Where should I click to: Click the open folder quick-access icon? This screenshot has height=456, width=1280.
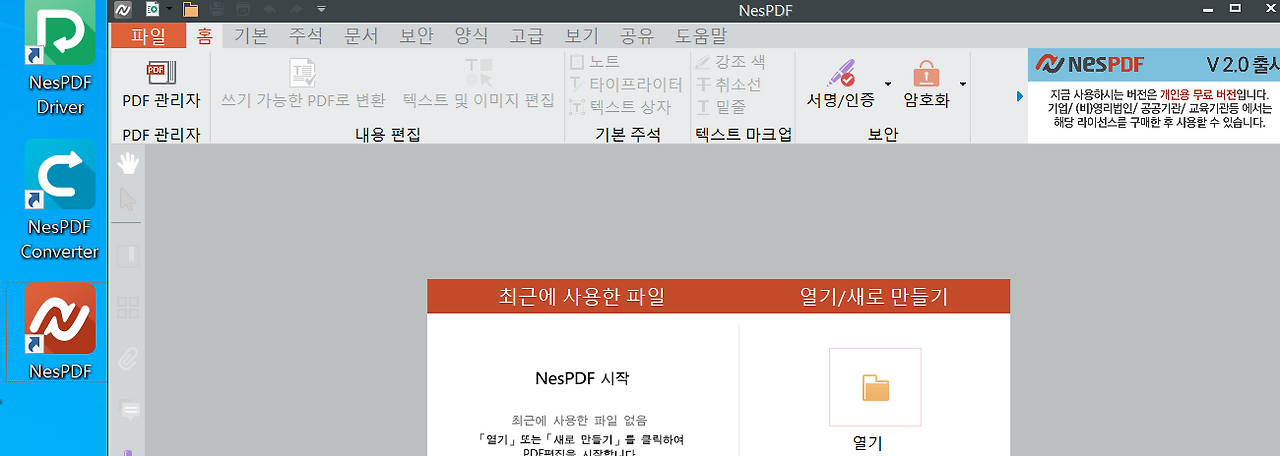point(190,10)
